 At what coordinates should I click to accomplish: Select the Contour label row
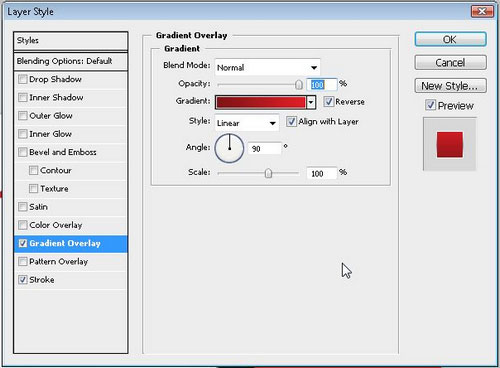point(56,170)
